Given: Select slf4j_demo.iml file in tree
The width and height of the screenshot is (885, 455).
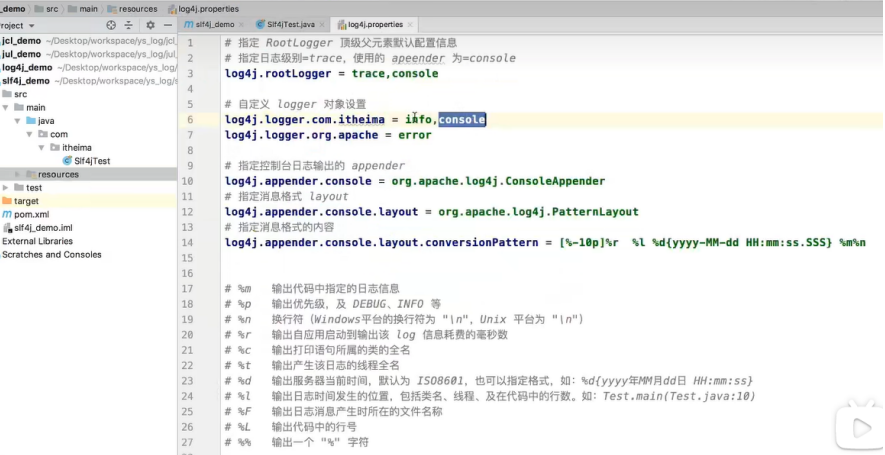Looking at the screenshot, I should 43,228.
